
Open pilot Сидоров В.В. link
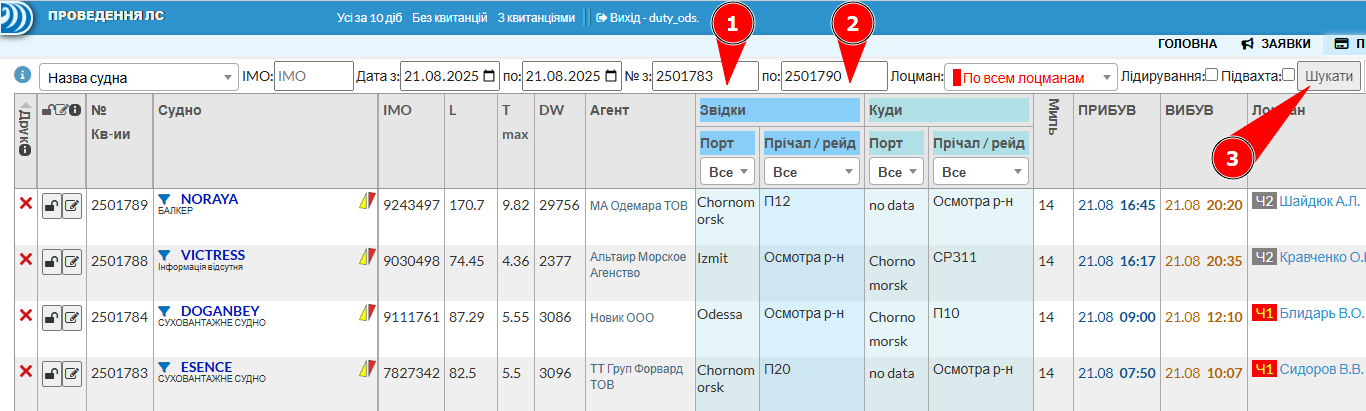tap(1322, 369)
